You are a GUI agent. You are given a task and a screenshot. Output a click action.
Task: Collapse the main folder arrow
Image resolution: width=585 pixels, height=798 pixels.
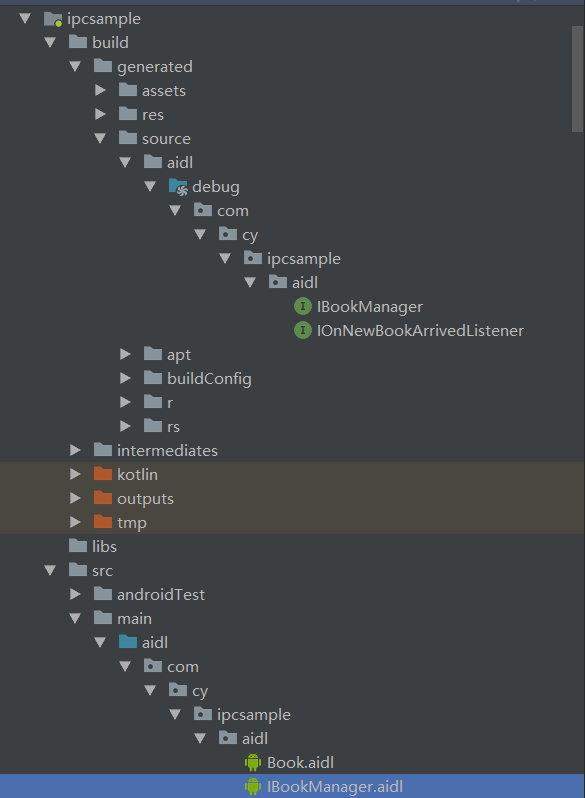[x=75, y=618]
